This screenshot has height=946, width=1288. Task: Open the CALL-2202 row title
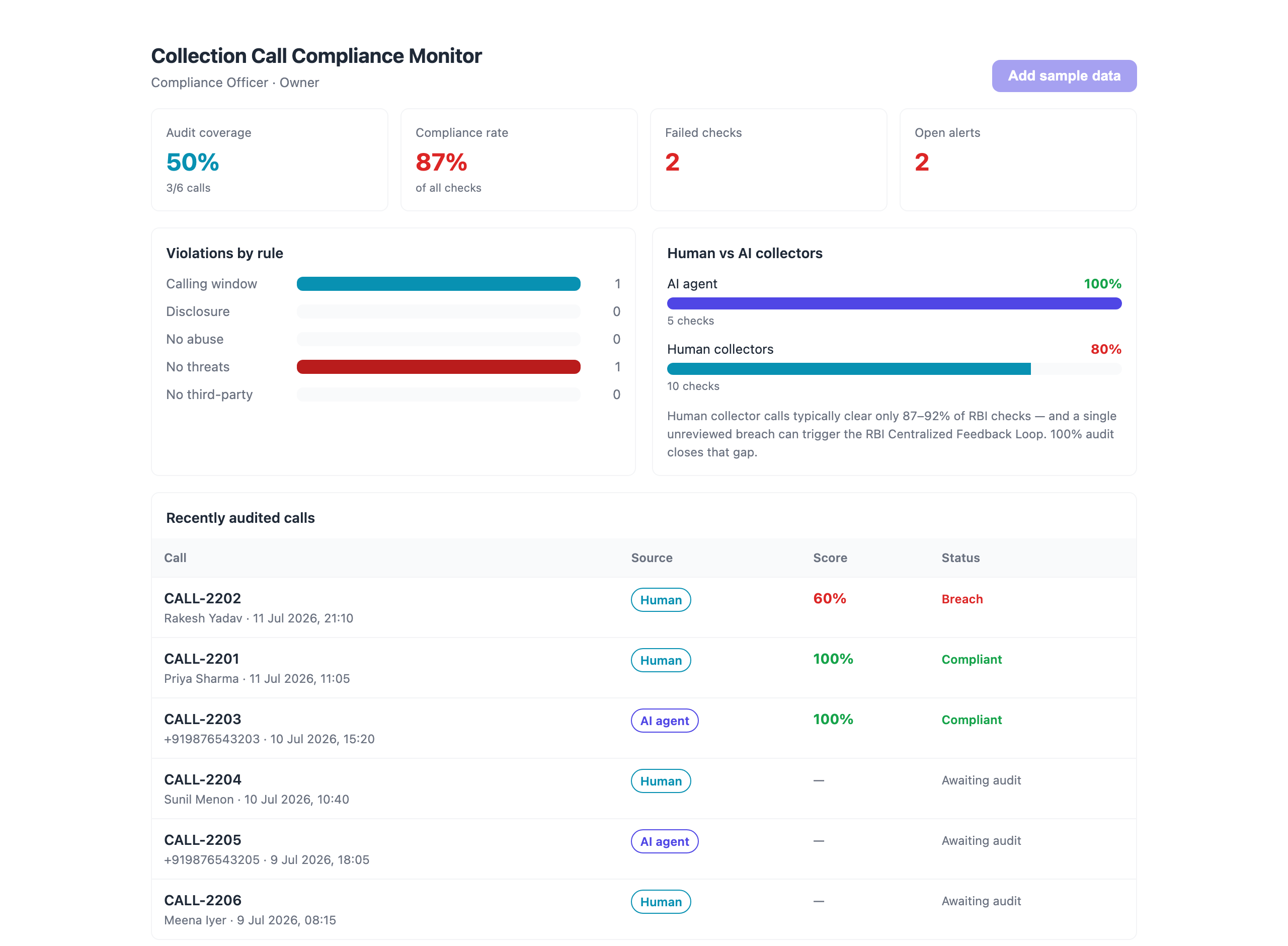[202, 598]
